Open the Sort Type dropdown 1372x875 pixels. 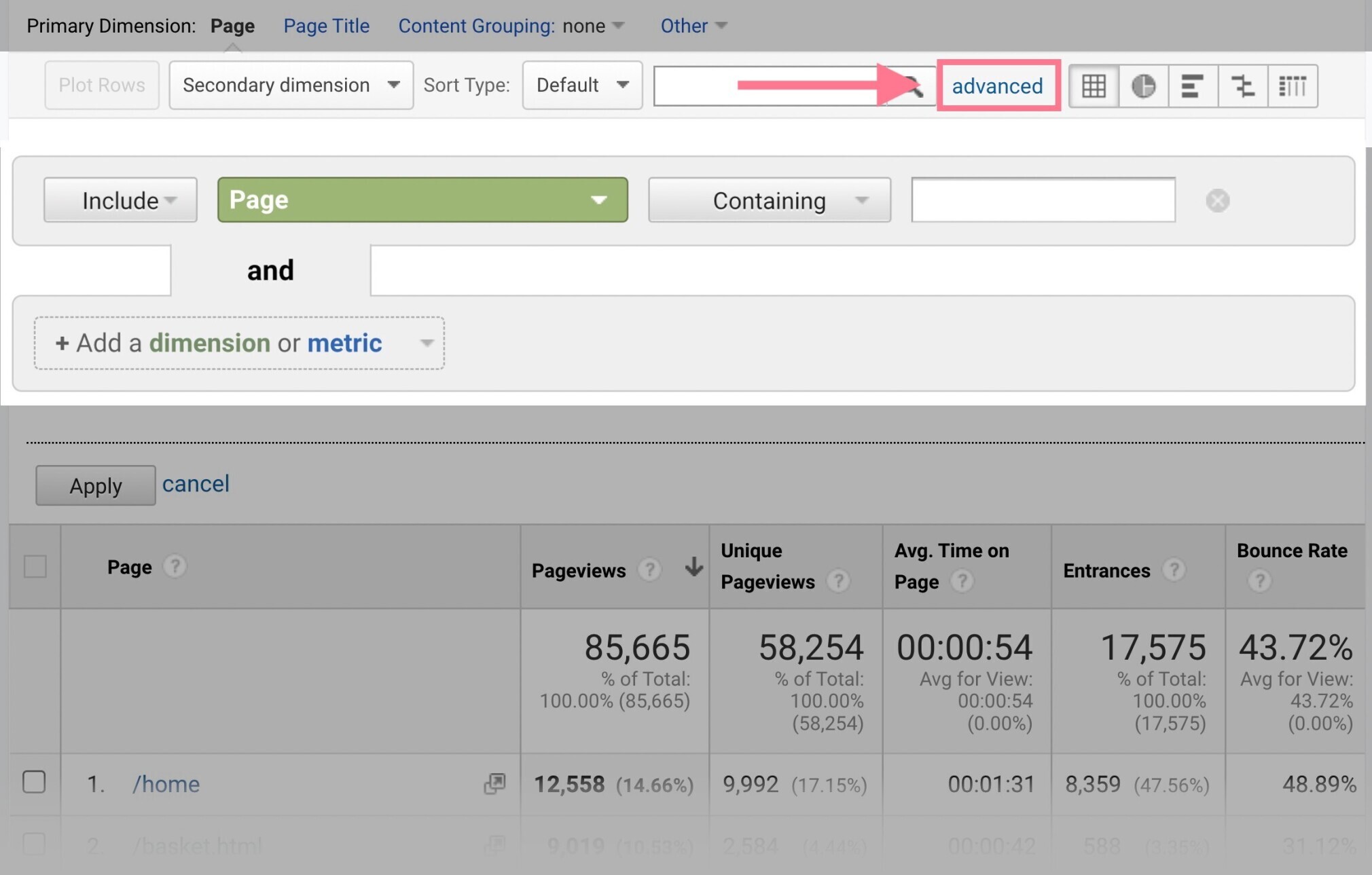pos(581,85)
